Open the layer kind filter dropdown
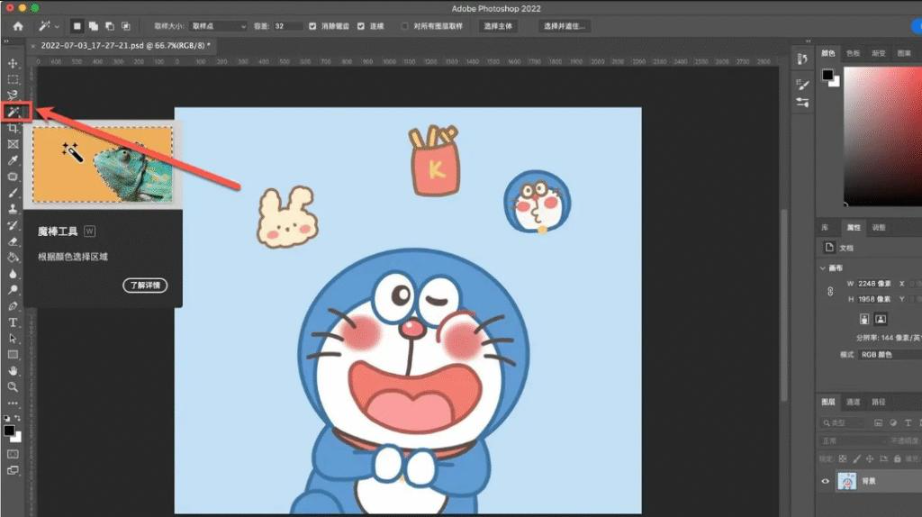 tap(844, 423)
